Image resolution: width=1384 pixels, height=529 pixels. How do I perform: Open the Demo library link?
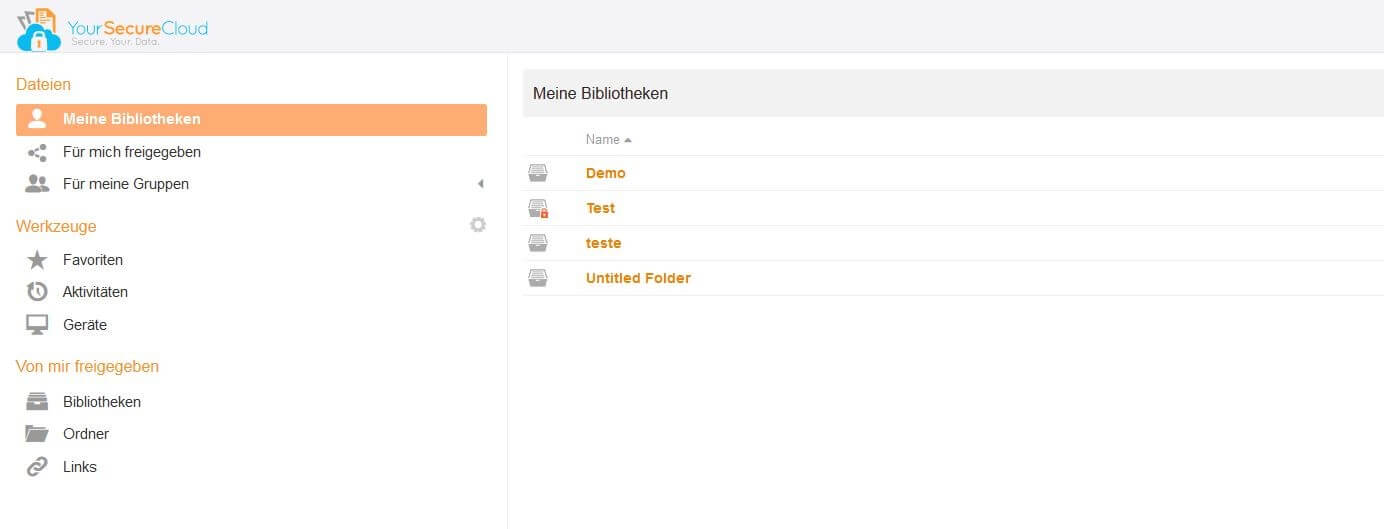click(605, 173)
